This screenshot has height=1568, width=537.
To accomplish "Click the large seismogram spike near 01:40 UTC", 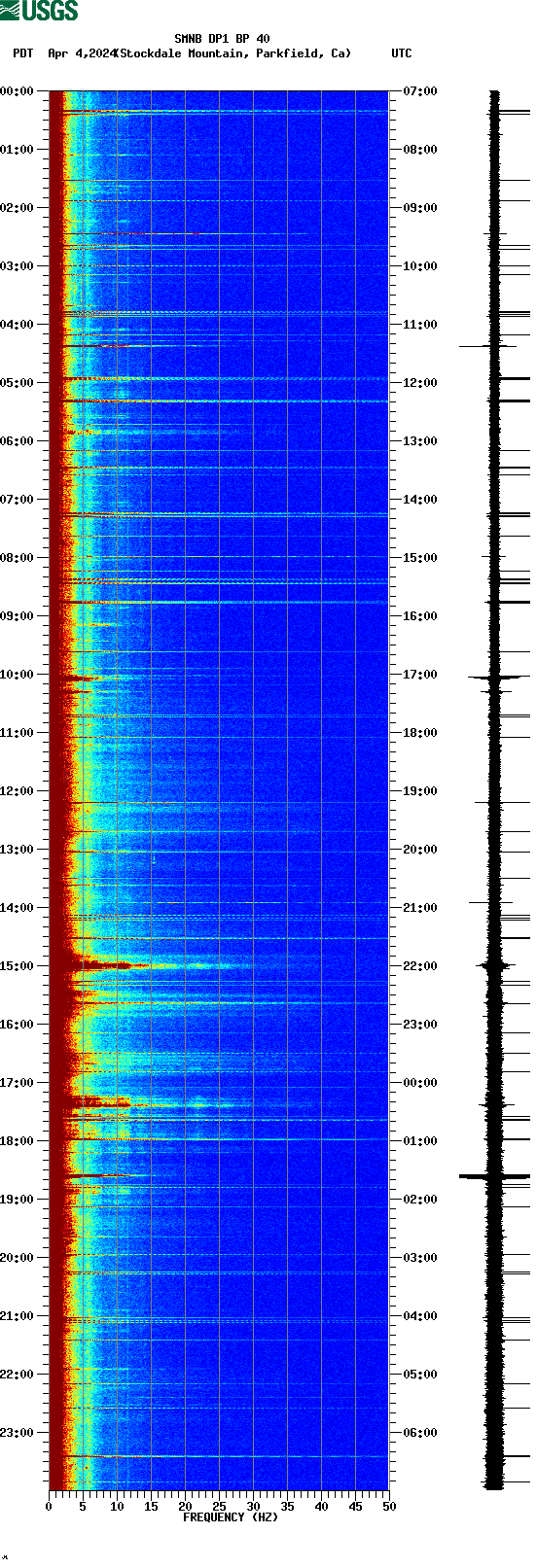I will click(494, 1176).
